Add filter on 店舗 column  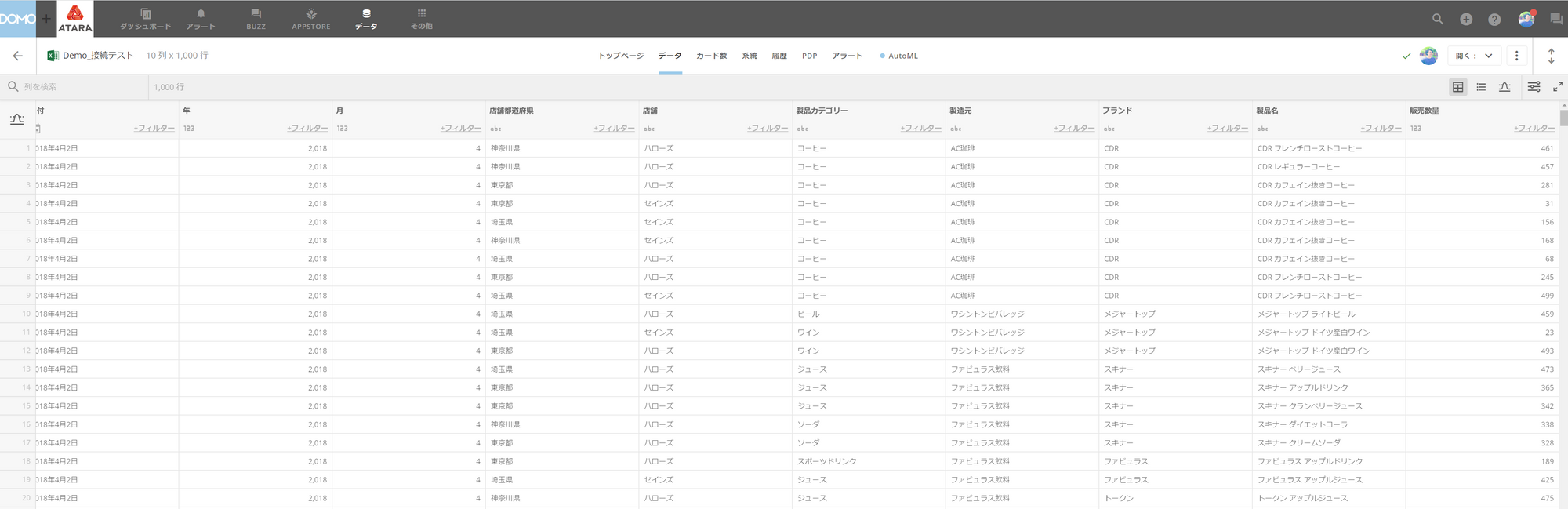point(768,128)
